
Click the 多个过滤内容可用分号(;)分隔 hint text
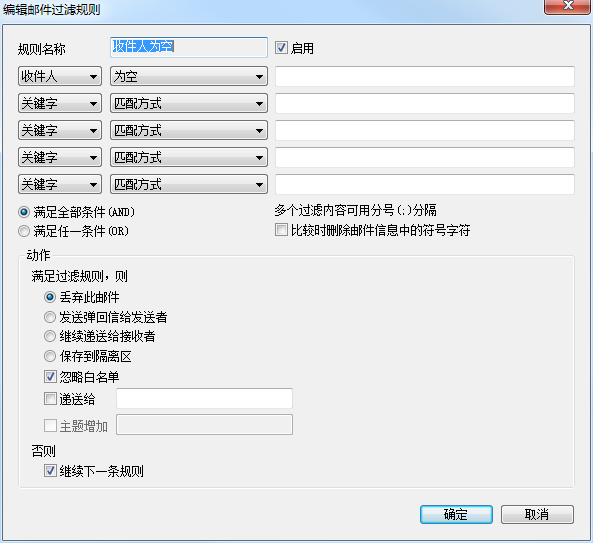click(x=355, y=210)
